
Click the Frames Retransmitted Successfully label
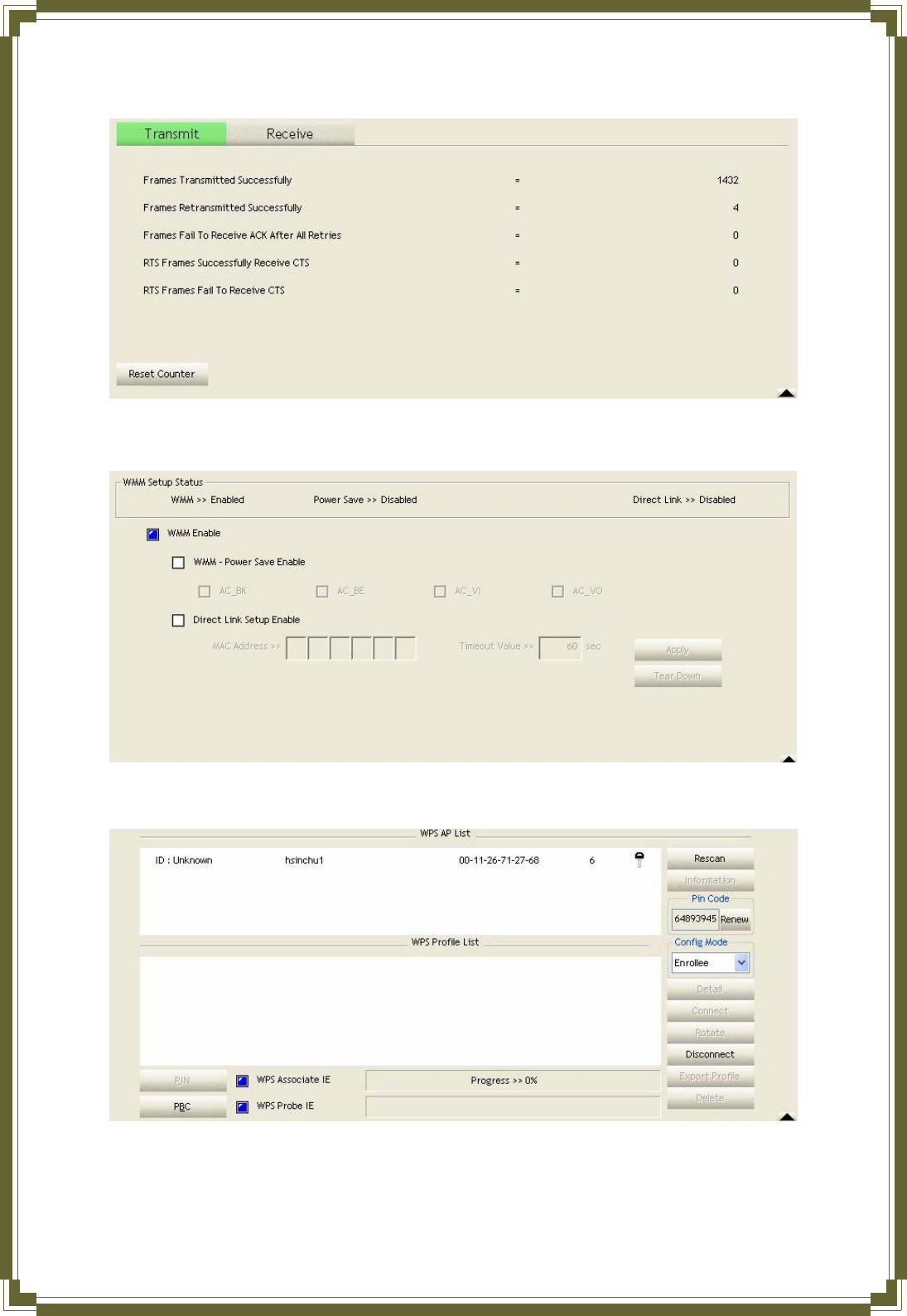point(222,208)
